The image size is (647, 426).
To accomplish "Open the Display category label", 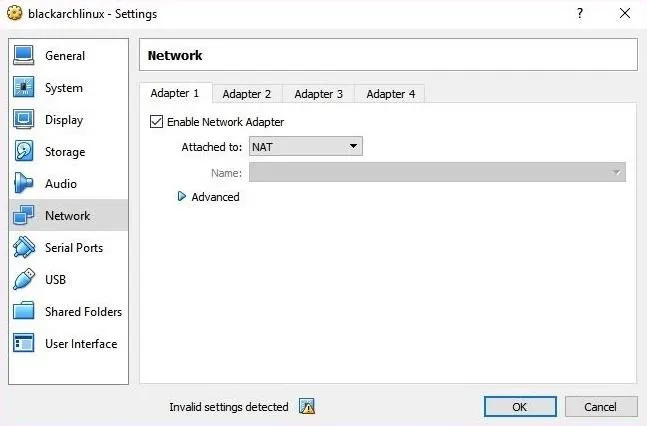I will tap(64, 120).
